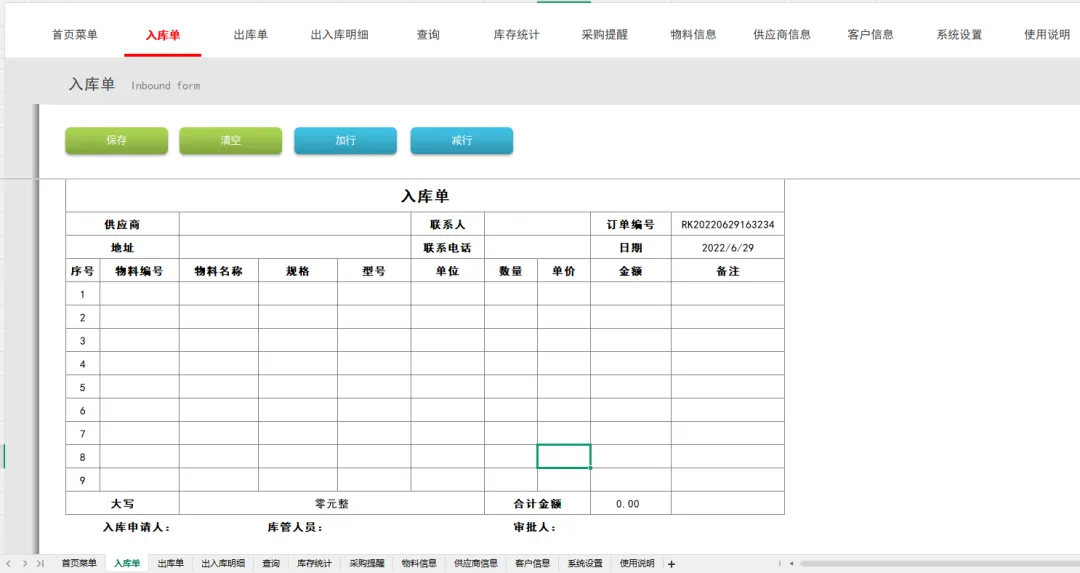1080x573 pixels.
Task: Select the 联系电话 input cell
Action: 537,247
